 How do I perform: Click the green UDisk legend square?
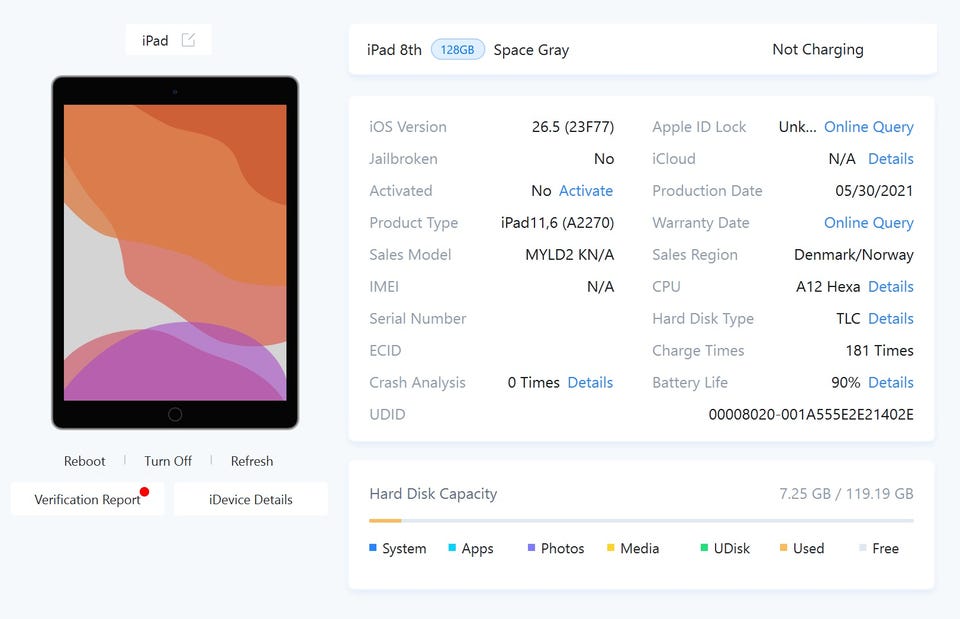(x=704, y=547)
